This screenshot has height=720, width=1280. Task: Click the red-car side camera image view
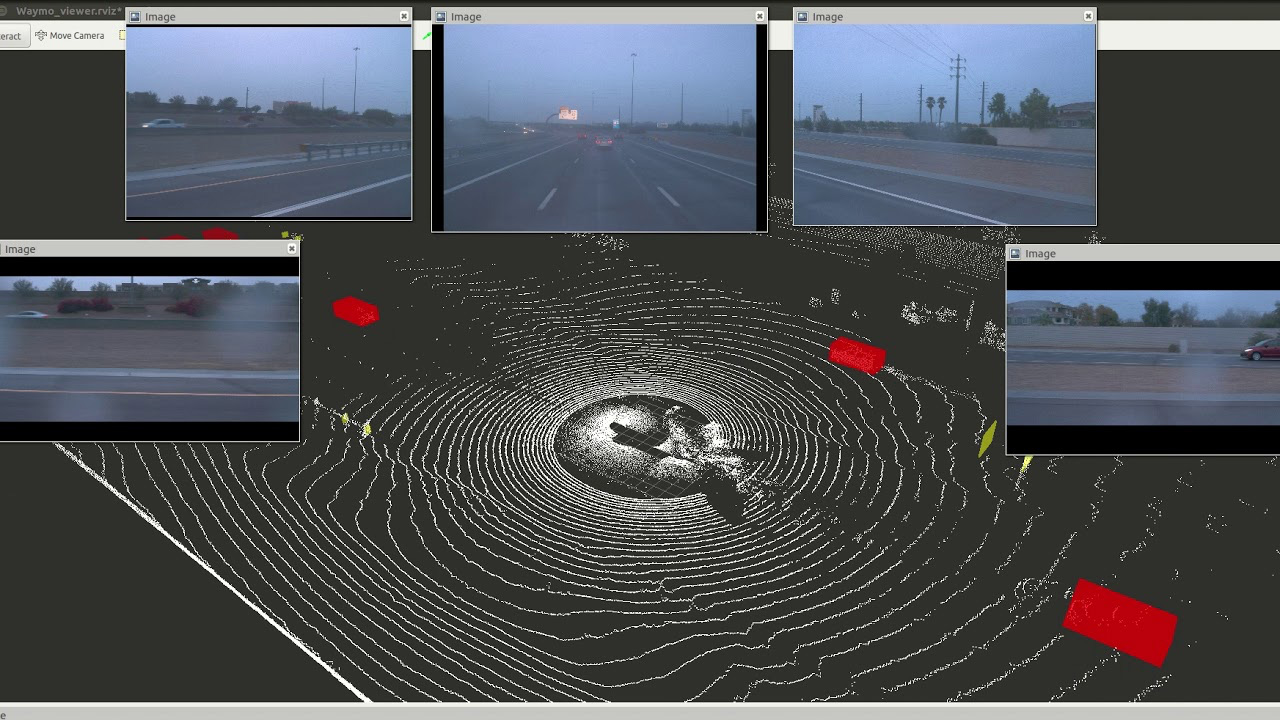(x=1143, y=357)
